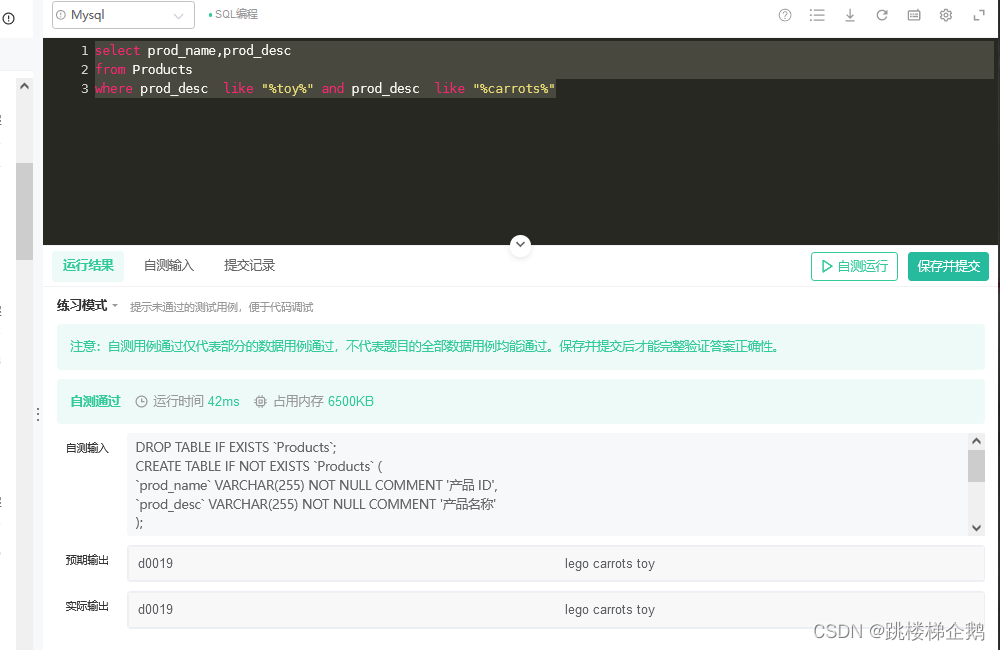Click line 3 where clause in editor
The image size is (1000, 650).
[325, 89]
